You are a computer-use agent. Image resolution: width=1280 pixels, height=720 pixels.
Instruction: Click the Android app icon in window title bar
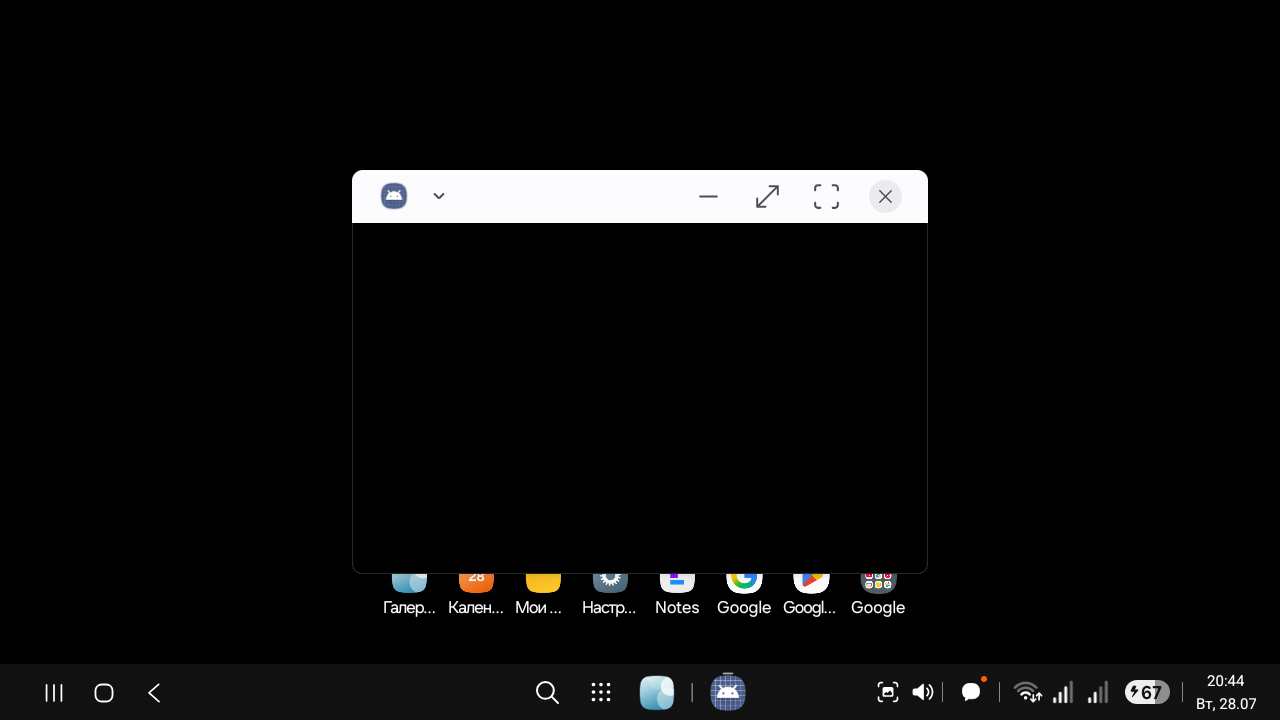(394, 196)
